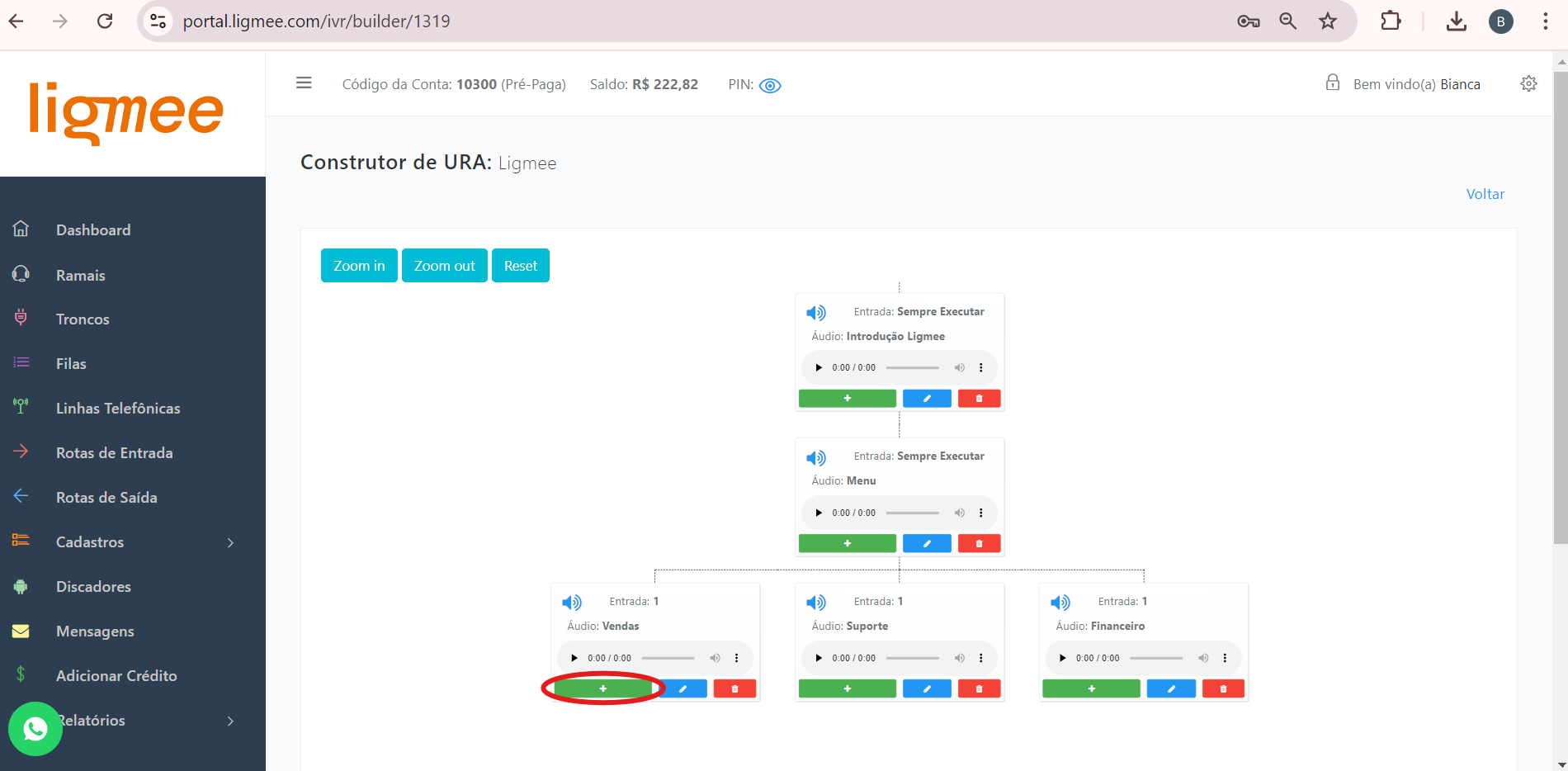Open Rotas de Entrada in sidebar
Image resolution: width=1568 pixels, height=771 pixels.
coord(114,453)
